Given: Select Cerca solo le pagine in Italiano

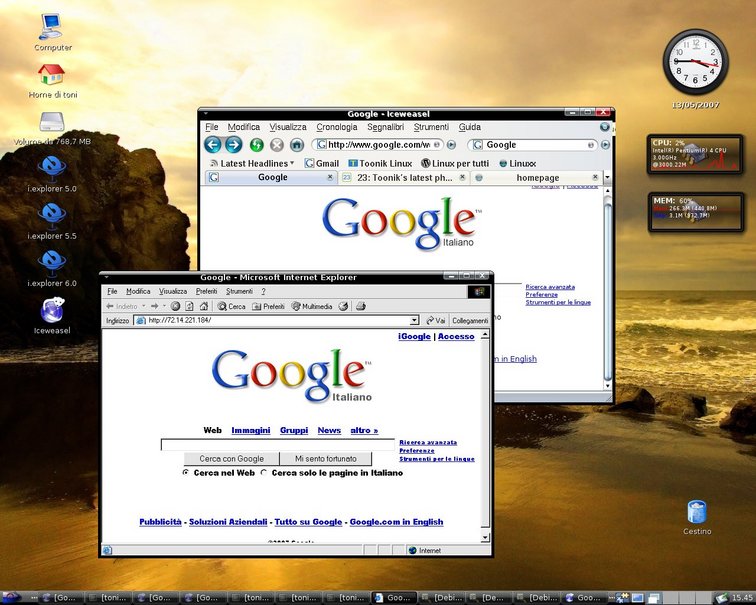Looking at the screenshot, I should [264, 473].
